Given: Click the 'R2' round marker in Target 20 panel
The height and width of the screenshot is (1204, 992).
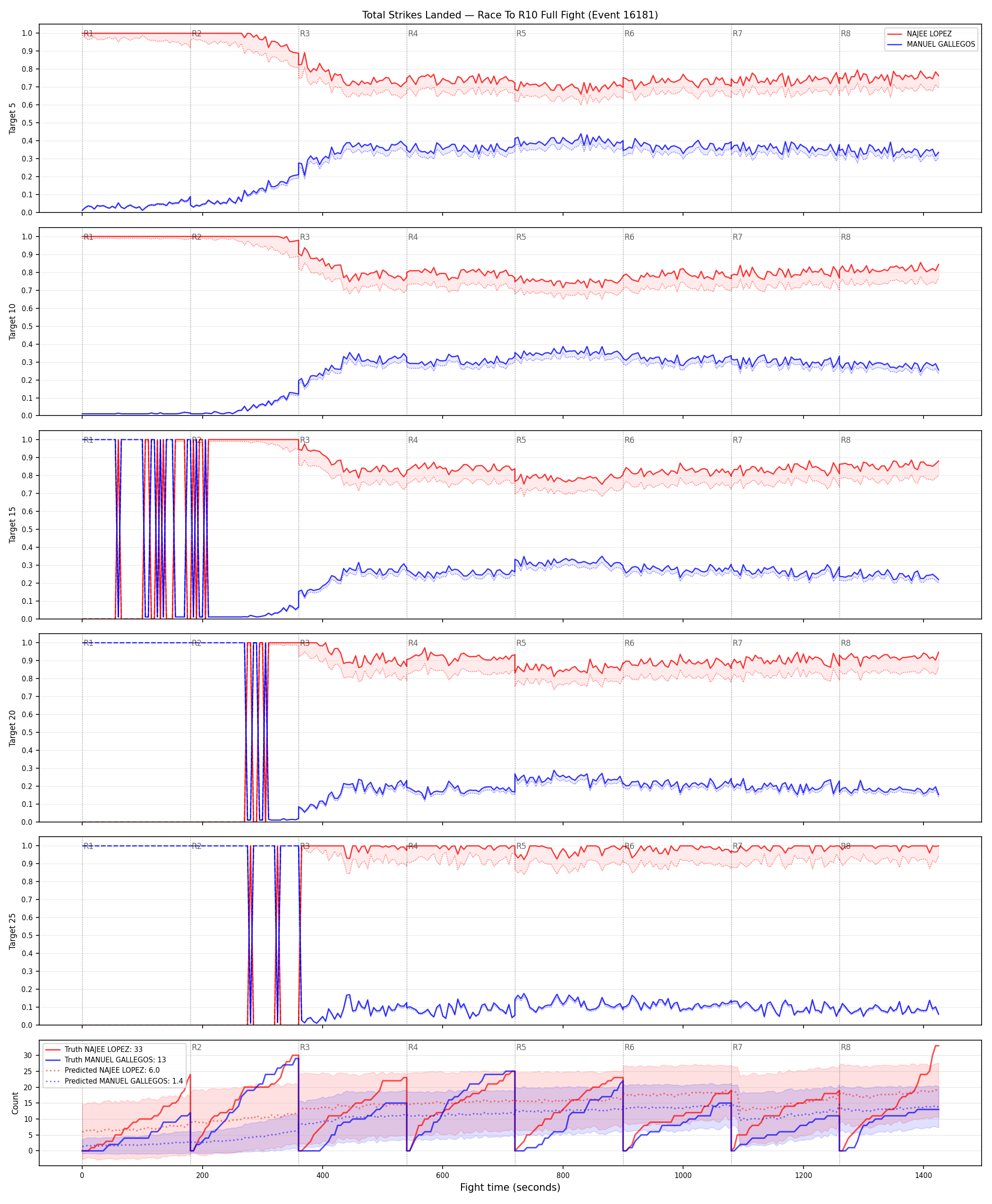Looking at the screenshot, I should pyautogui.click(x=197, y=643).
